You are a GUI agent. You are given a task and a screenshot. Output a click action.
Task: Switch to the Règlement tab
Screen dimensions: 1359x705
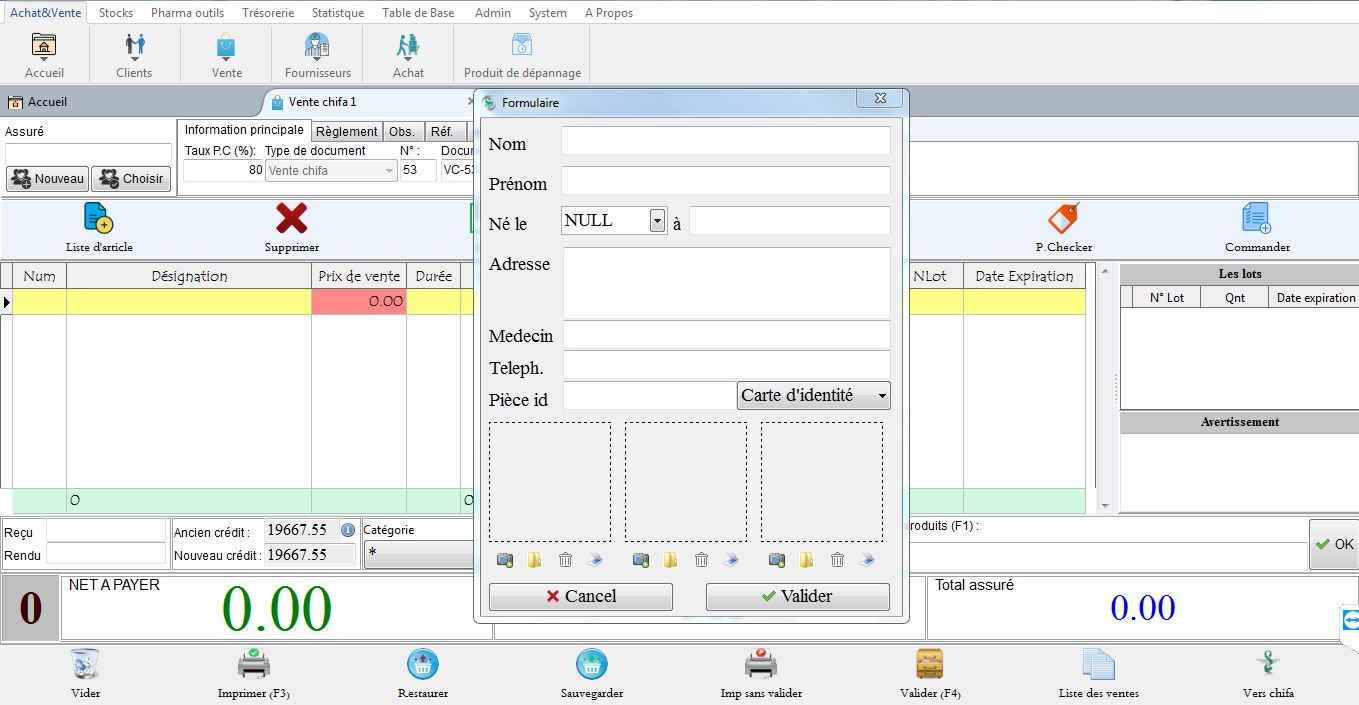point(346,132)
